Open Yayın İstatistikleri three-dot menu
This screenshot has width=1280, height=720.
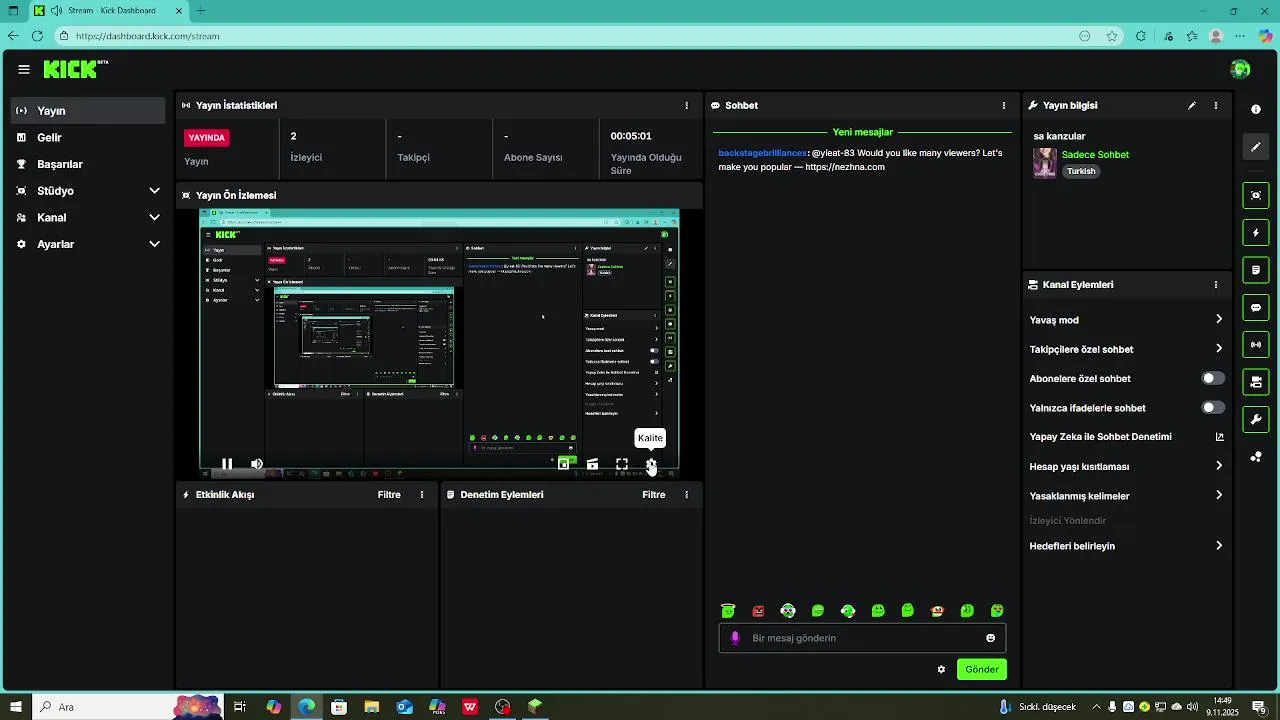[x=686, y=105]
